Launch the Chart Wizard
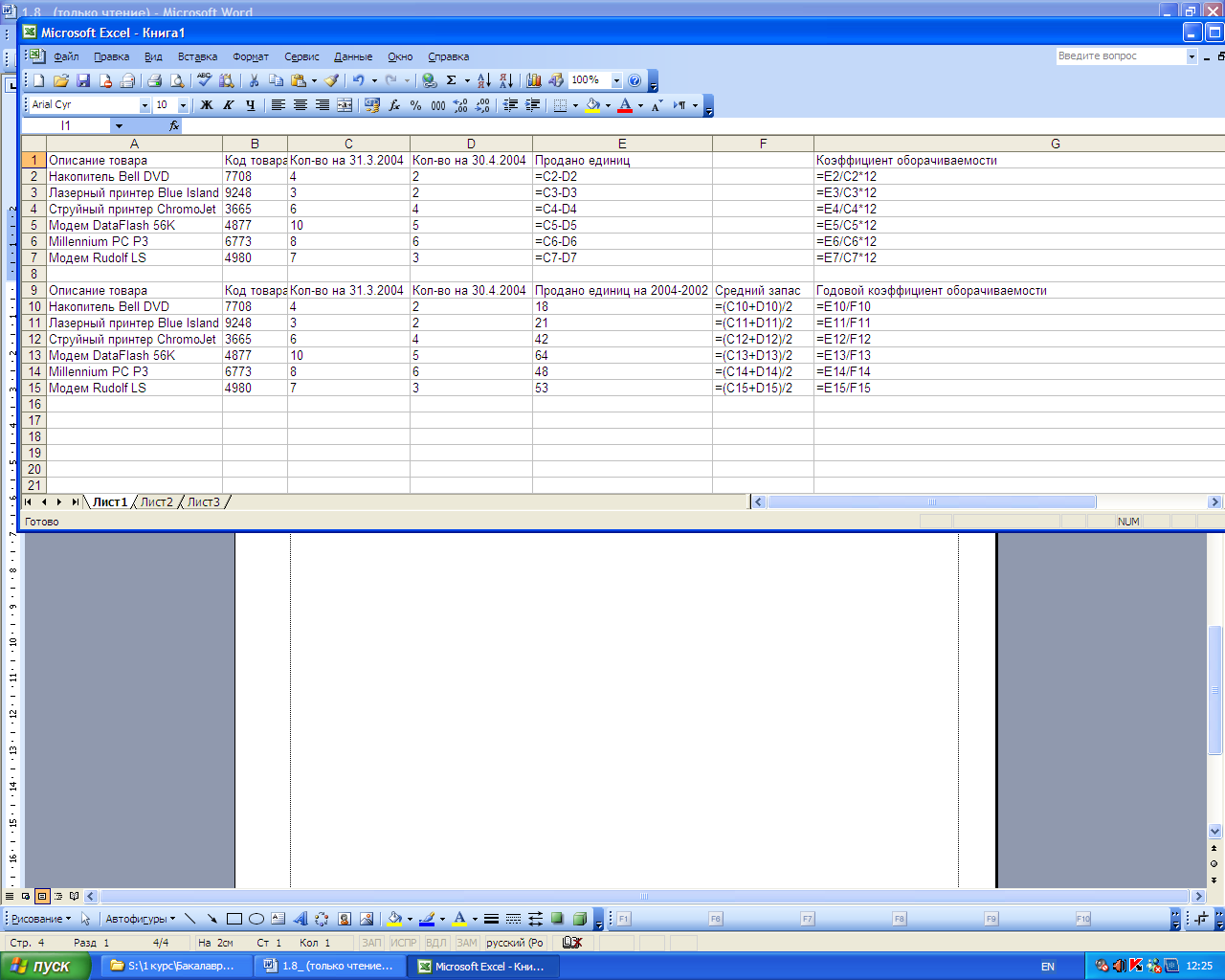The width and height of the screenshot is (1225, 980). [534, 80]
